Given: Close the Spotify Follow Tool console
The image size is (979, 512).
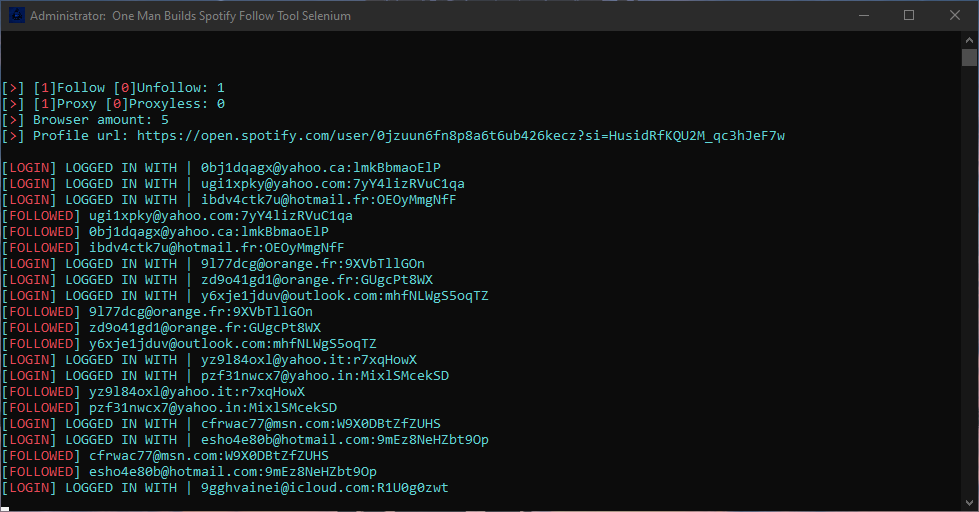Looking at the screenshot, I should click(955, 16).
